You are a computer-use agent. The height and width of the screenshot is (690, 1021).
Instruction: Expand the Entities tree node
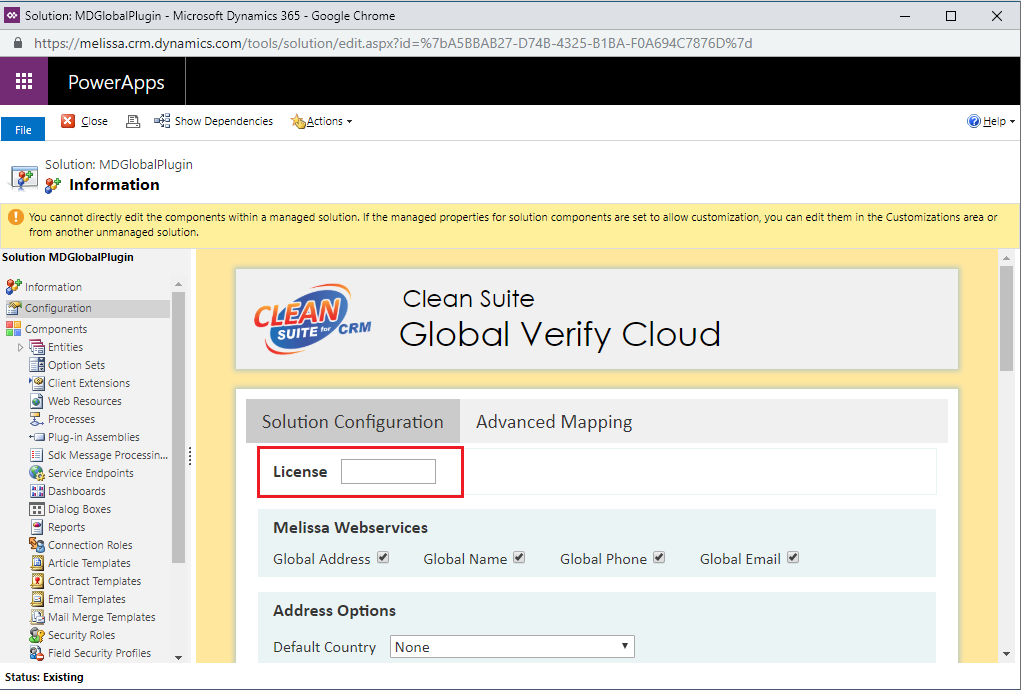(20, 348)
